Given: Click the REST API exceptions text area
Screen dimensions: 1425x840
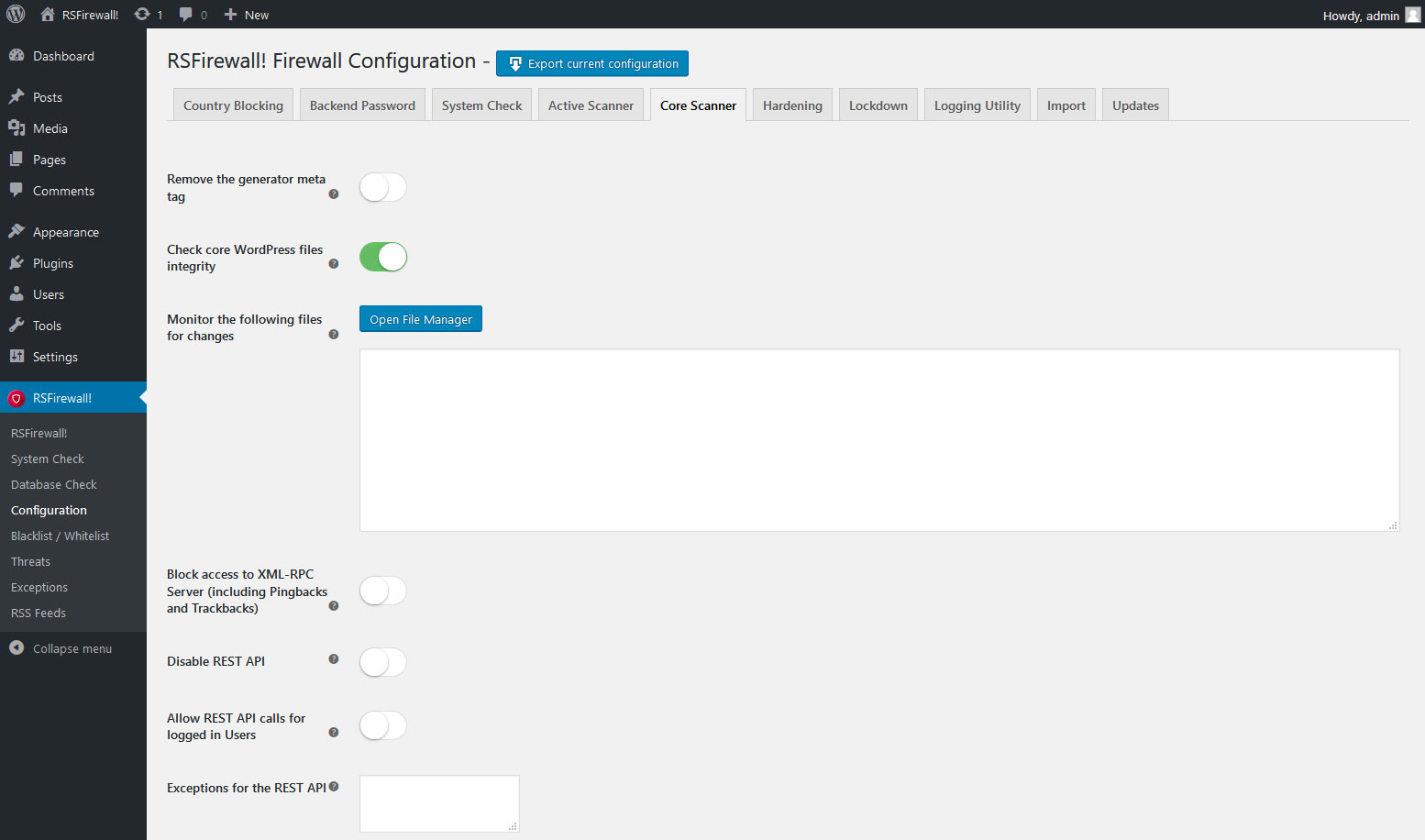Looking at the screenshot, I should (x=439, y=803).
